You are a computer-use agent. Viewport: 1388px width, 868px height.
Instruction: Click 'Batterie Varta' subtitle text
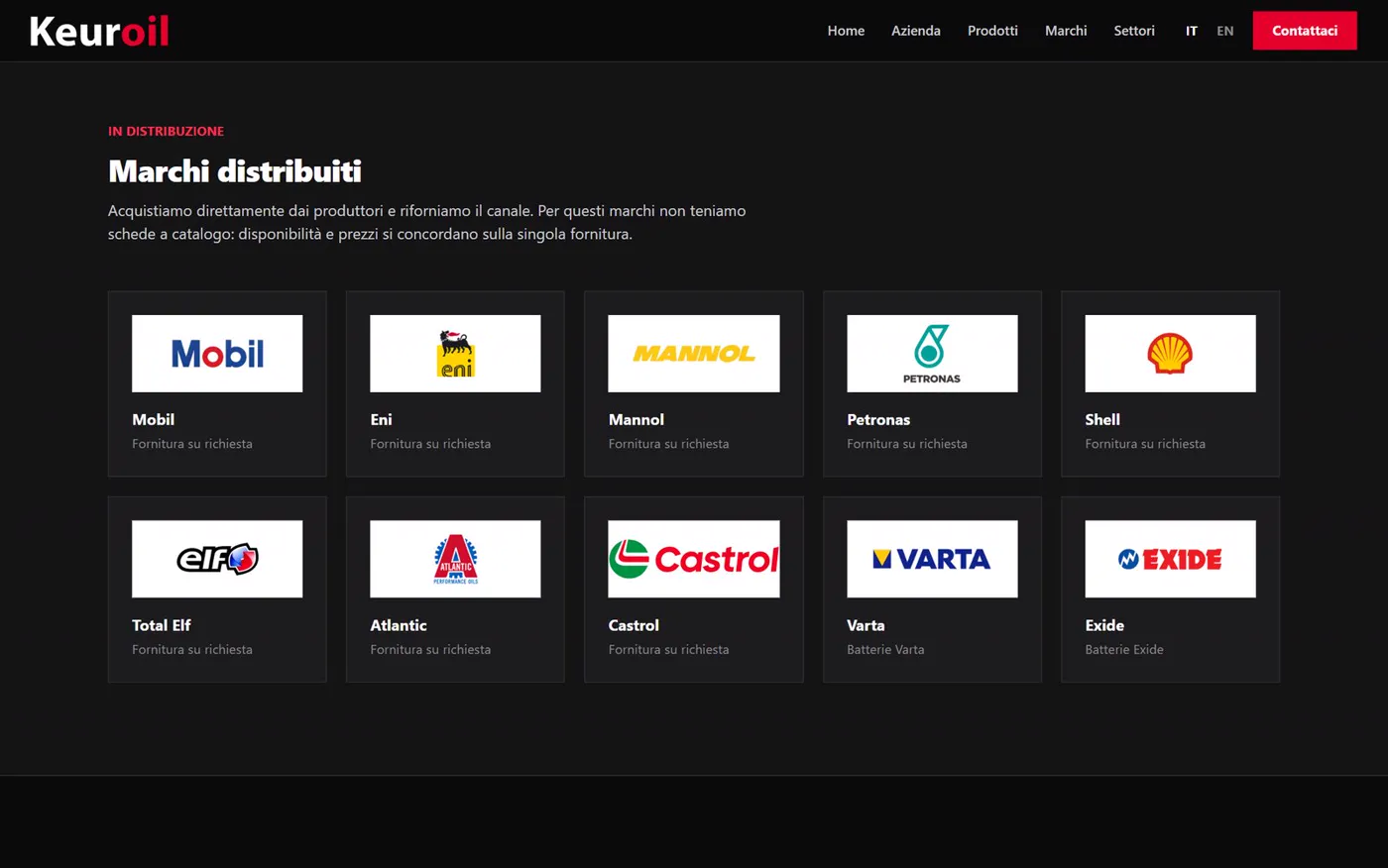(885, 650)
